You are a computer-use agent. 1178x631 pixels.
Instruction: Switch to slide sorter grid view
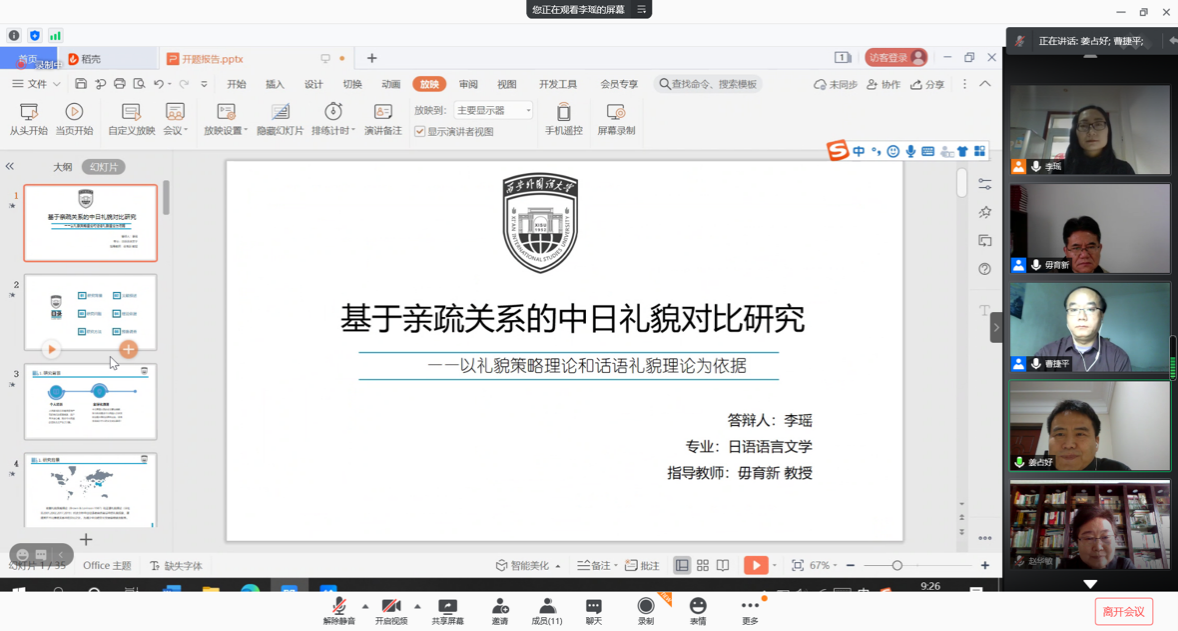703,566
